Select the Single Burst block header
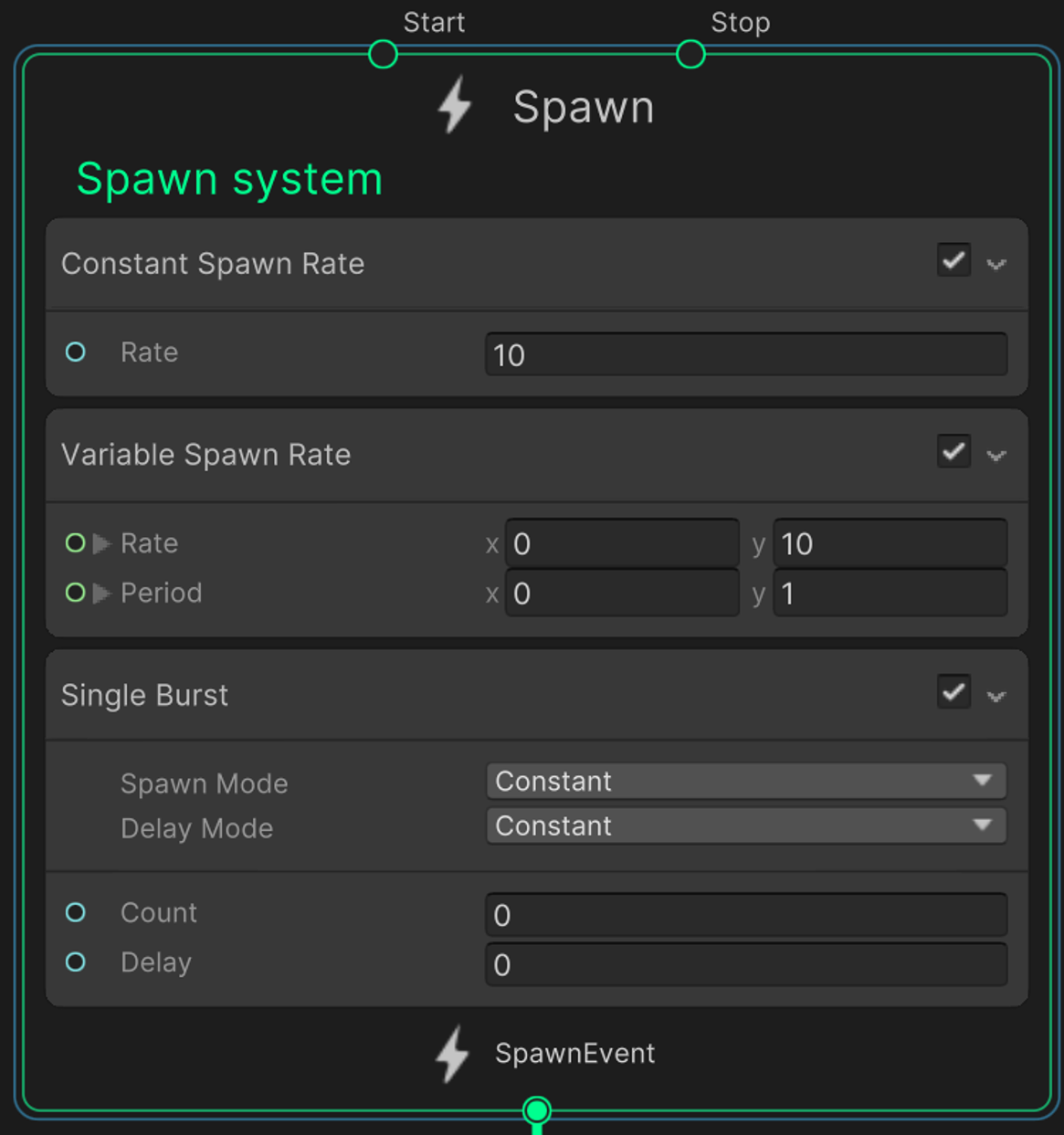This screenshot has width=1064, height=1135. pos(365,696)
